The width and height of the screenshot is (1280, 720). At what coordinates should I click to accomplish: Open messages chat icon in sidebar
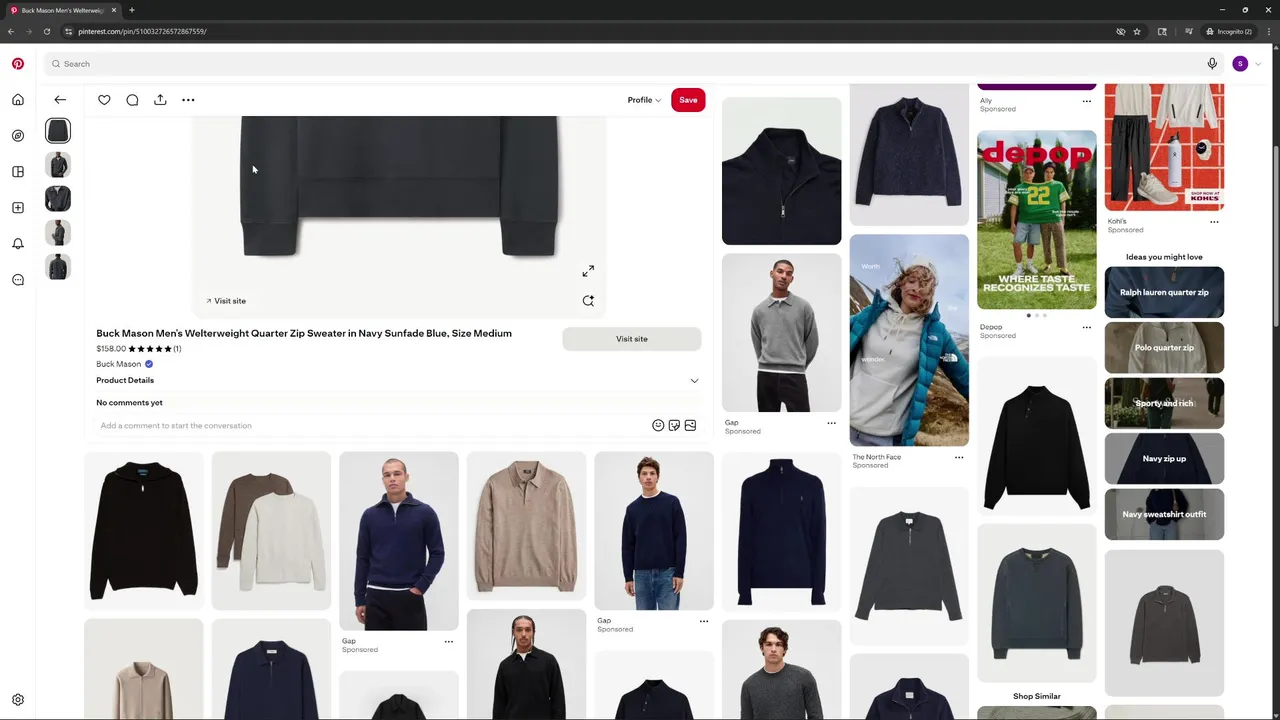tap(18, 280)
